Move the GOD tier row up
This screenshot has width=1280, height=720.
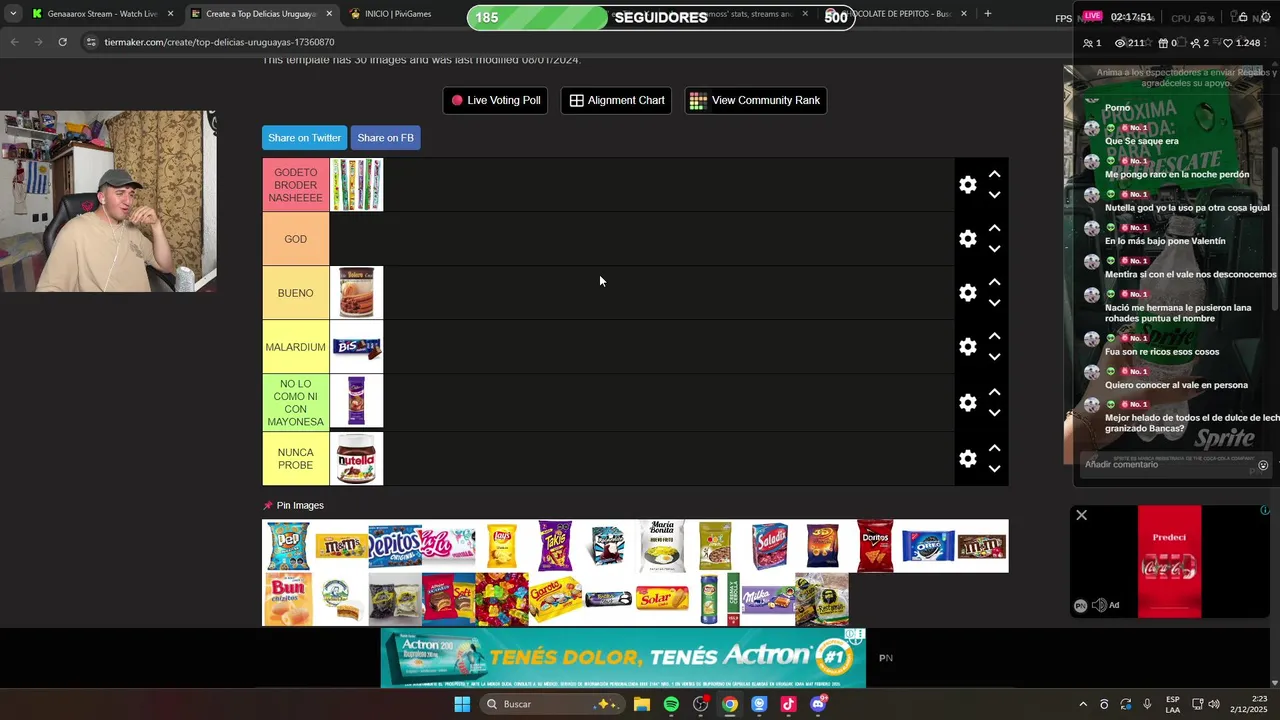(x=994, y=228)
